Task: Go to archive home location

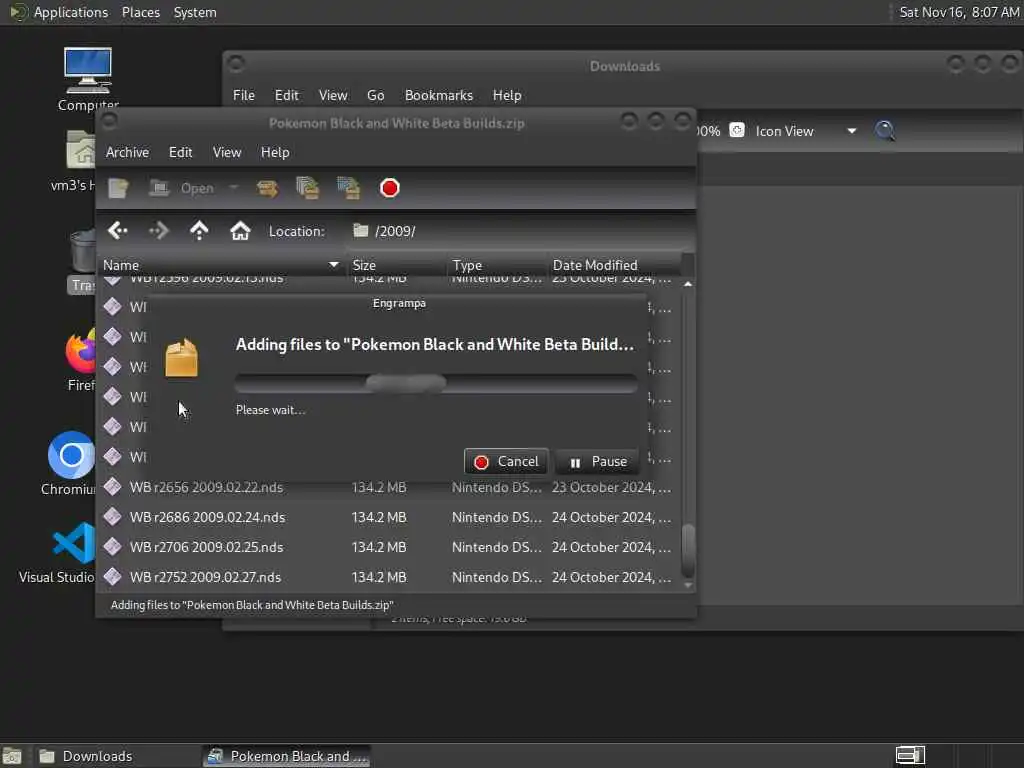Action: (x=240, y=231)
